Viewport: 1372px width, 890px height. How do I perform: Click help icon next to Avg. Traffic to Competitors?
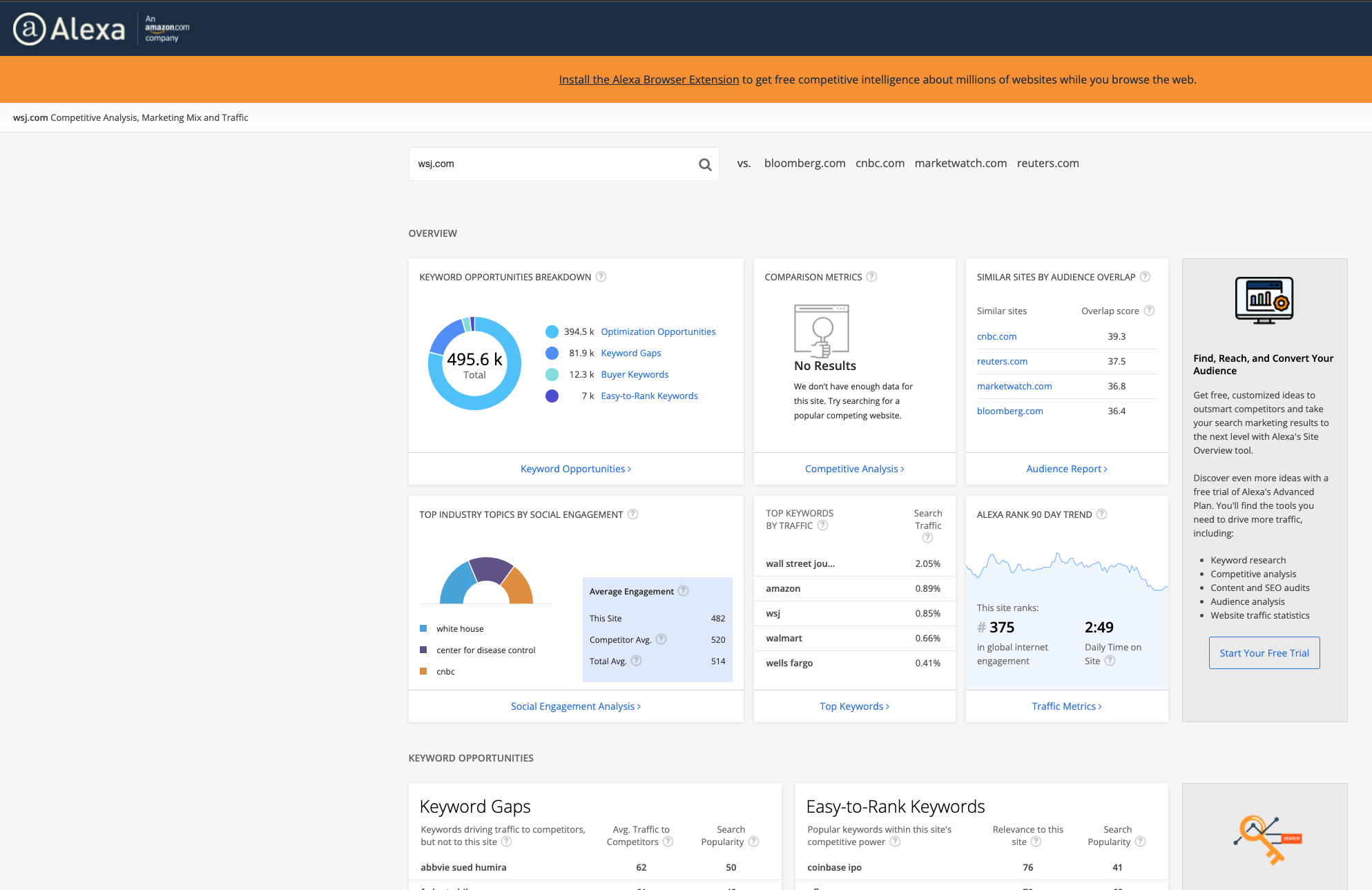668,842
